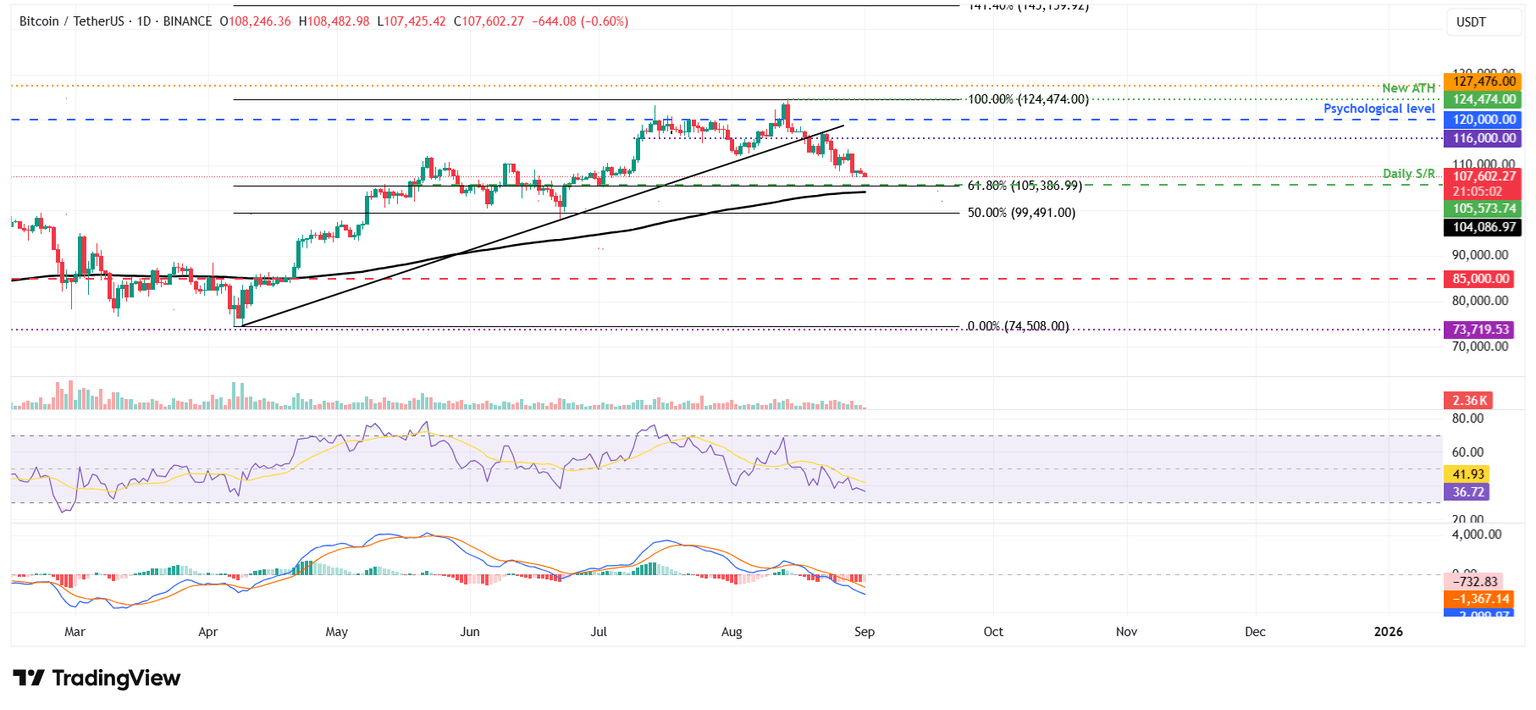Click the New ATH label

click(x=1407, y=88)
